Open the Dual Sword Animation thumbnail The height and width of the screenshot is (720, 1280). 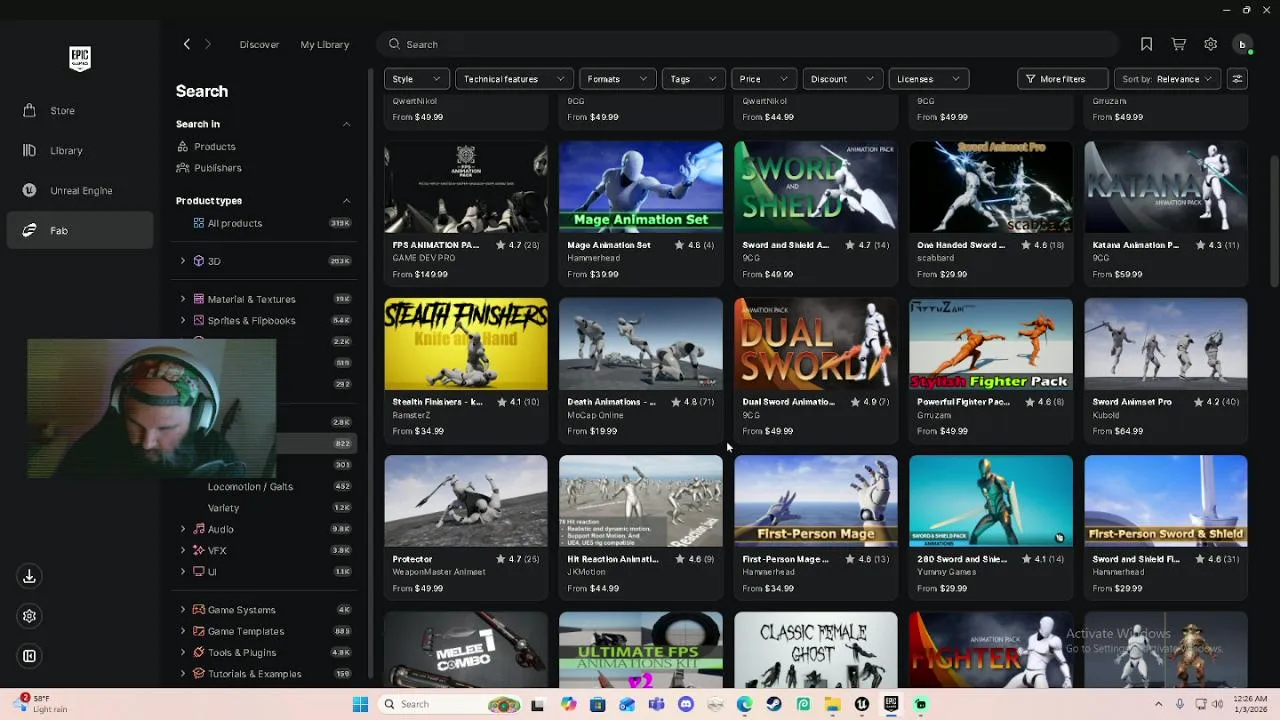(816, 344)
